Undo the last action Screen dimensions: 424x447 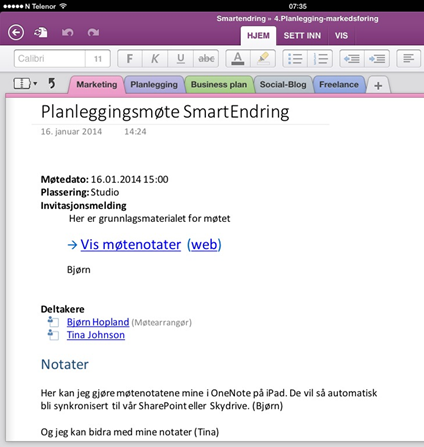[67, 32]
